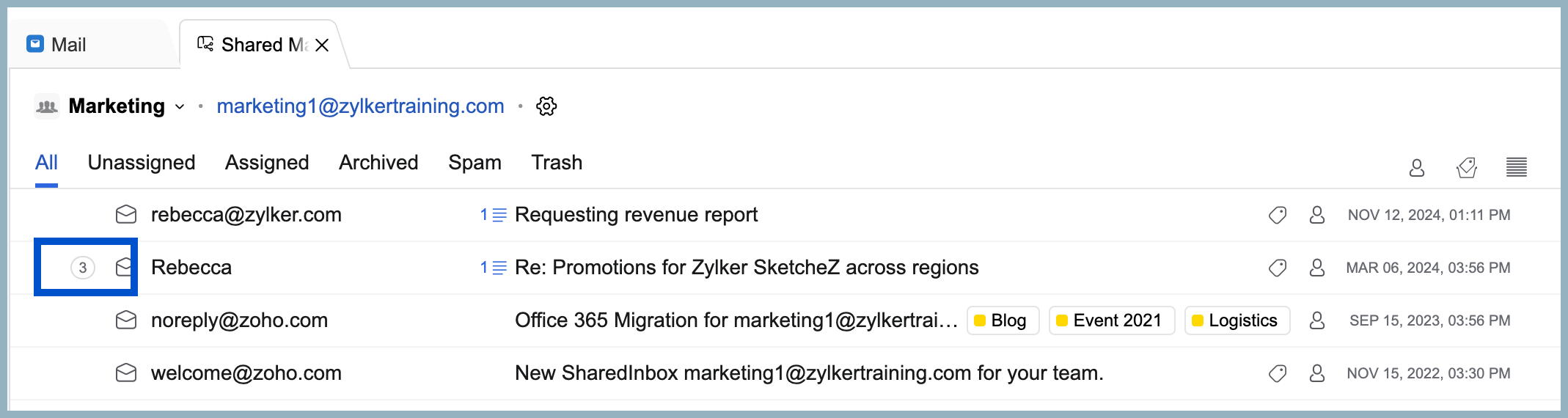Expand comments on Requesting revenue report
Screen dimensions: 1568x418
pyautogui.click(x=493, y=215)
